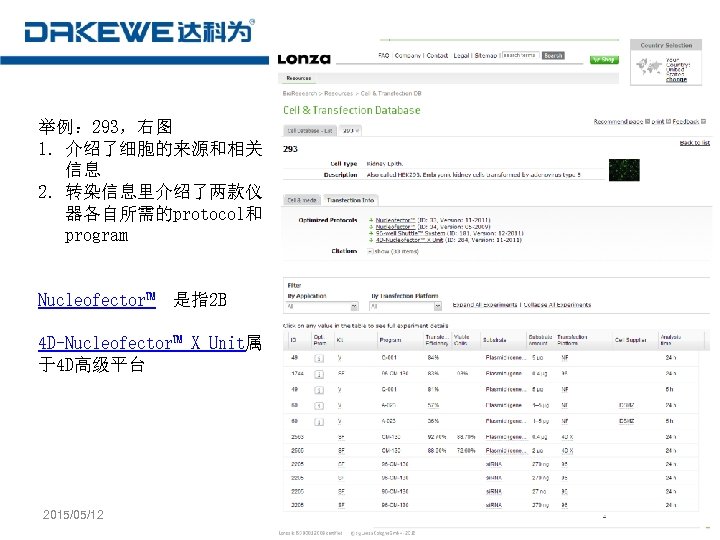This screenshot has height=540, width=720.
Task: Click the Back to list link
Action: [695, 143]
